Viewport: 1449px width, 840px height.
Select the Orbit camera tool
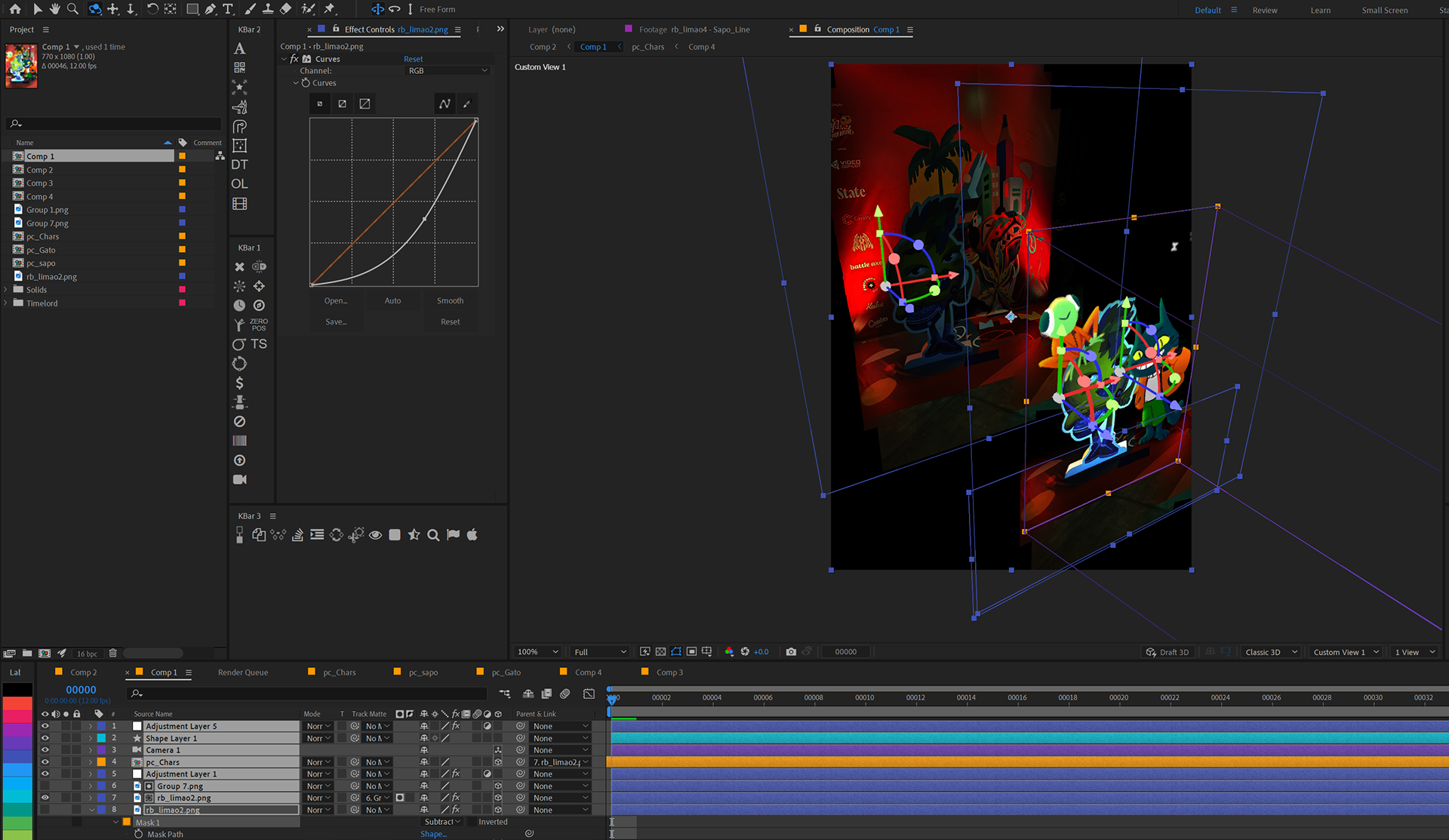pyautogui.click(x=95, y=9)
